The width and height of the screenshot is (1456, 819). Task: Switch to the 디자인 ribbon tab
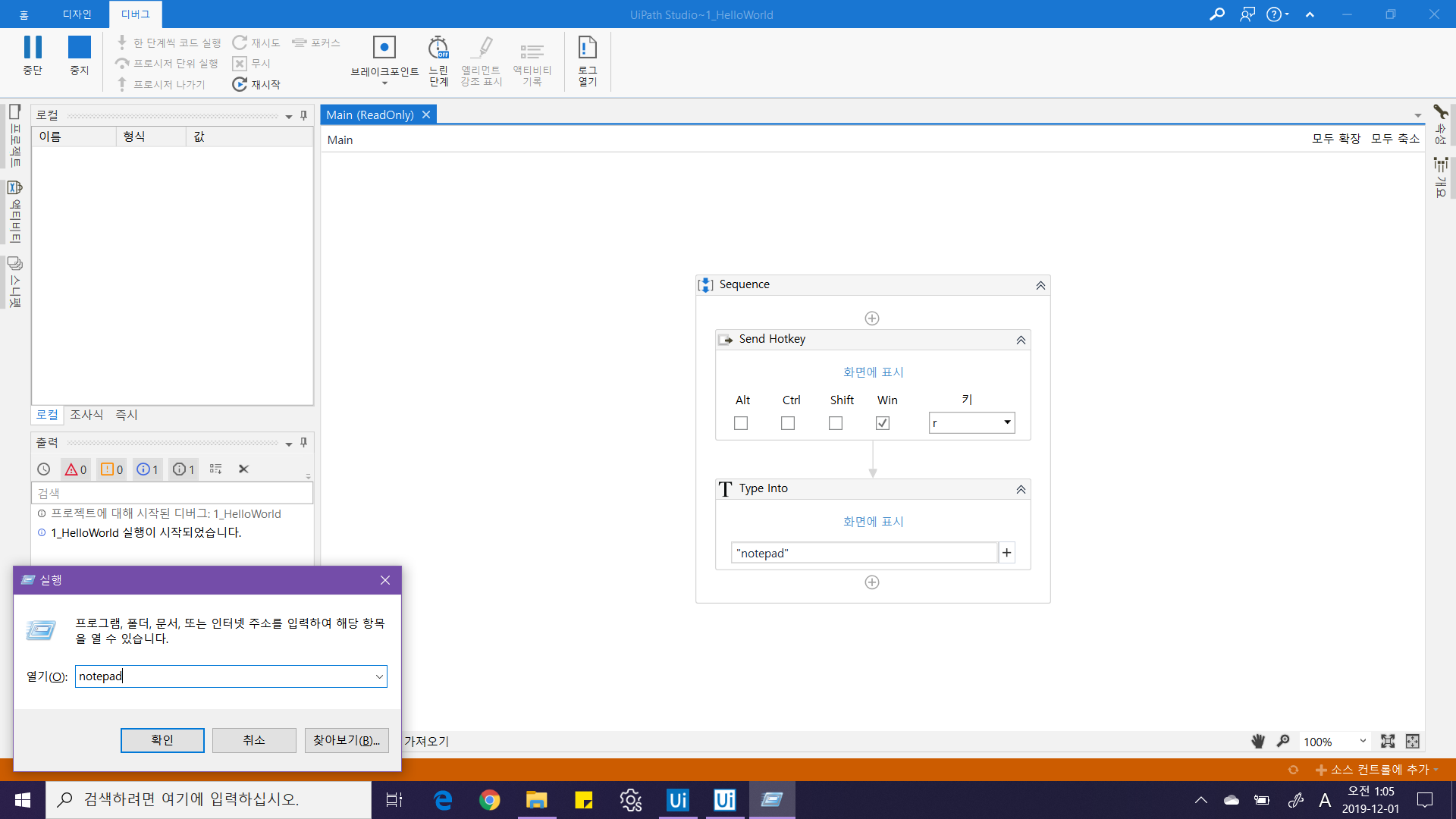tap(77, 14)
